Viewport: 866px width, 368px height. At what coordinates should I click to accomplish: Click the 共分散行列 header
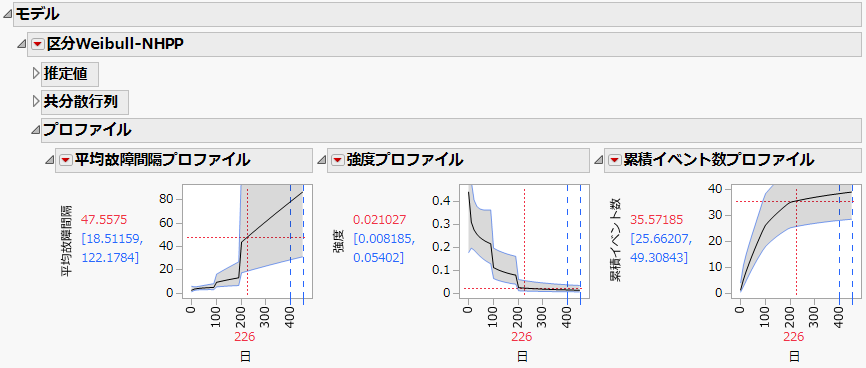85,102
